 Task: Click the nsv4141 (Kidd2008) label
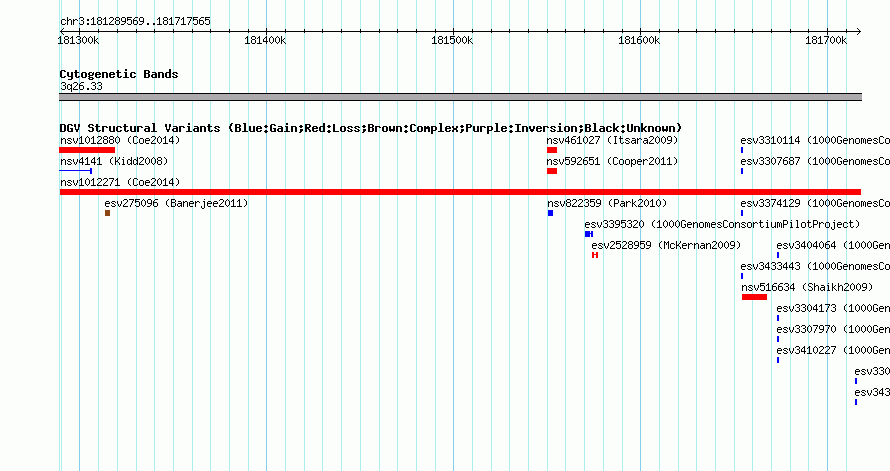click(114, 161)
